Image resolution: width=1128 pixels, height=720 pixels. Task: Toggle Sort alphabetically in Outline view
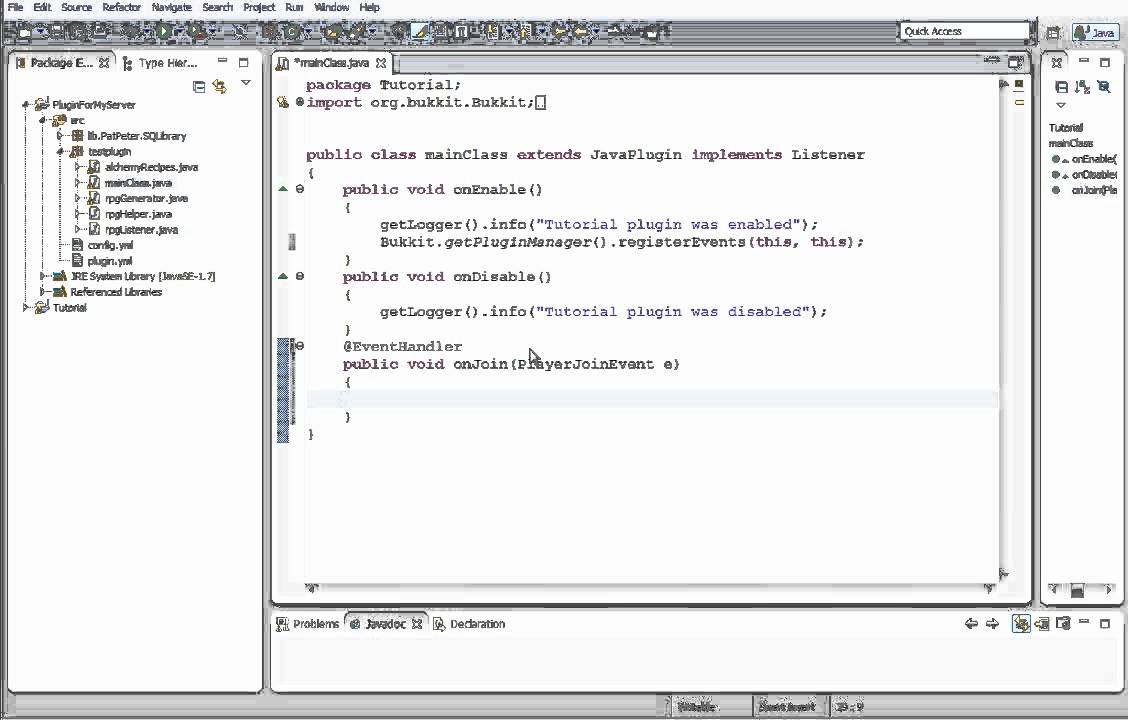[x=1081, y=87]
